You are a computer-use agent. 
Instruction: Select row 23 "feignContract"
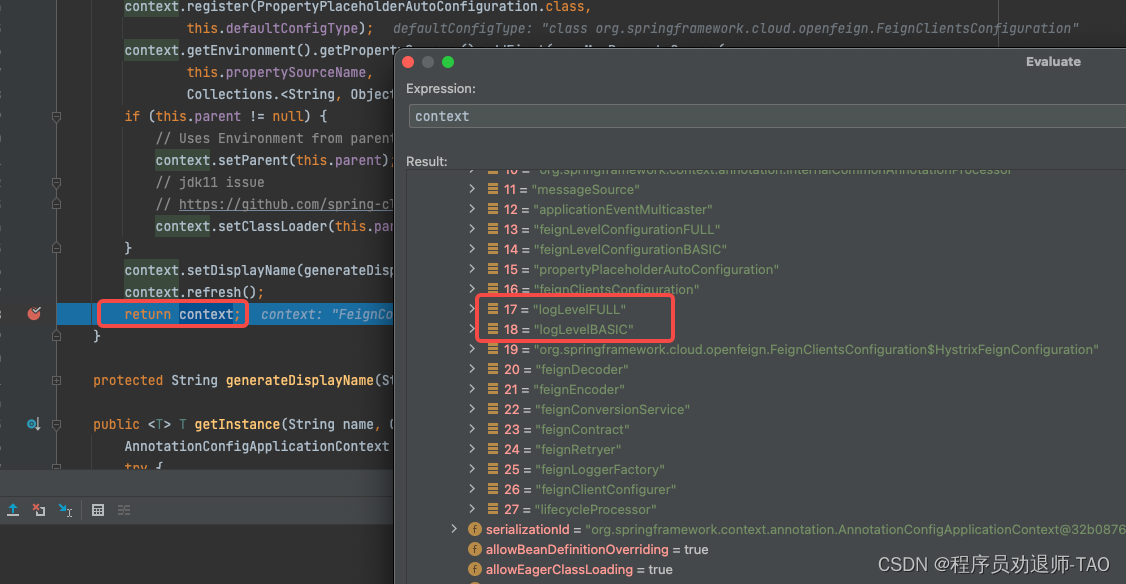[567, 430]
